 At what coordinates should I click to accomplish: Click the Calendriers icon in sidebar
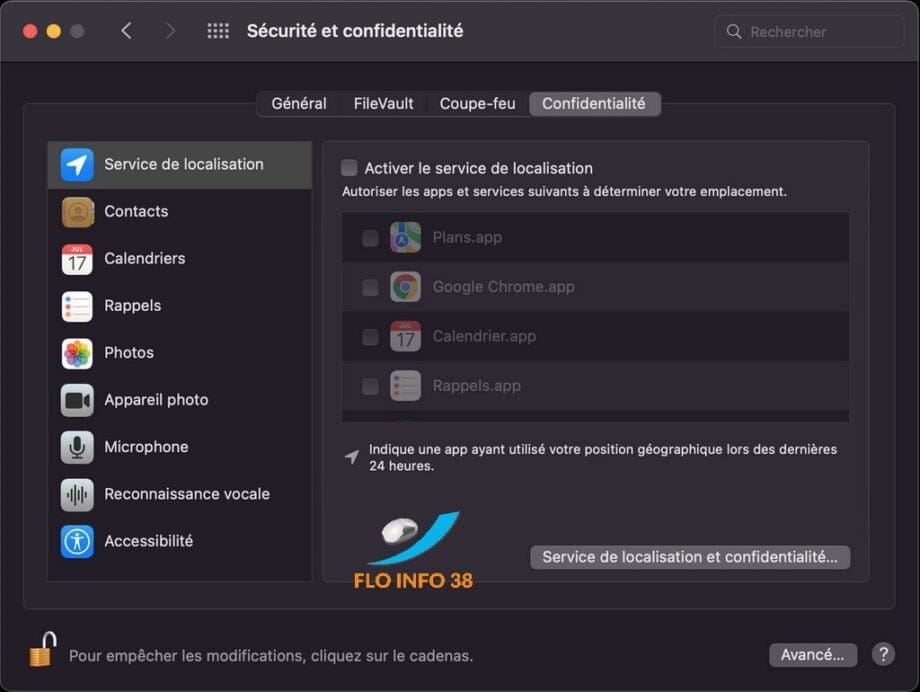click(77, 259)
